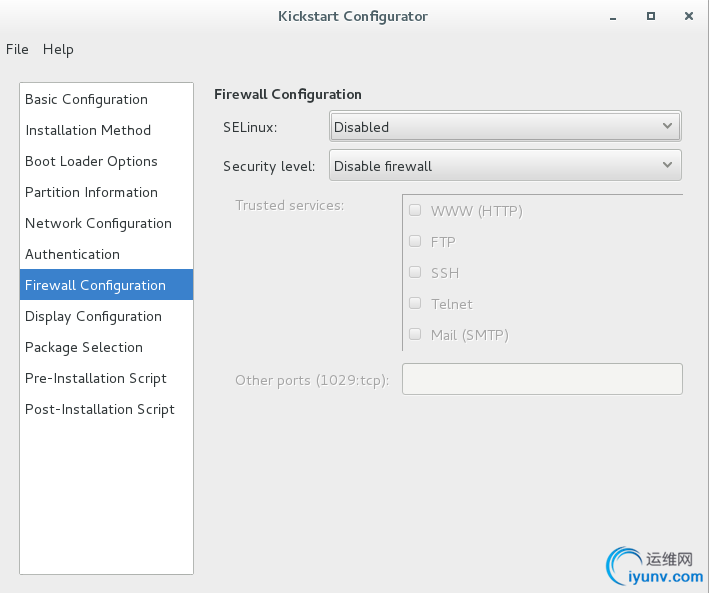The height and width of the screenshot is (593, 709).
Task: Switch to Authentication section
Action: (x=72, y=254)
